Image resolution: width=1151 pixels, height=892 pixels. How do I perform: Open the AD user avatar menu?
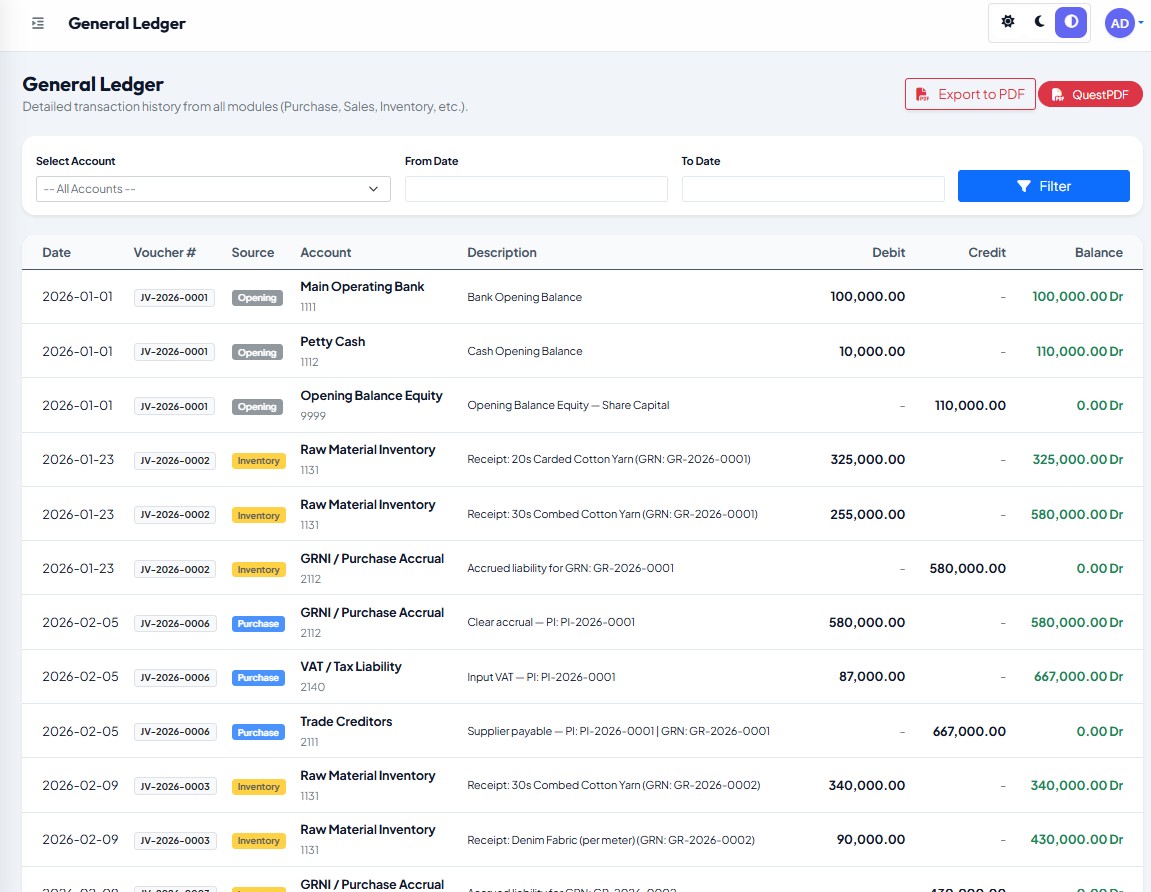[1120, 23]
